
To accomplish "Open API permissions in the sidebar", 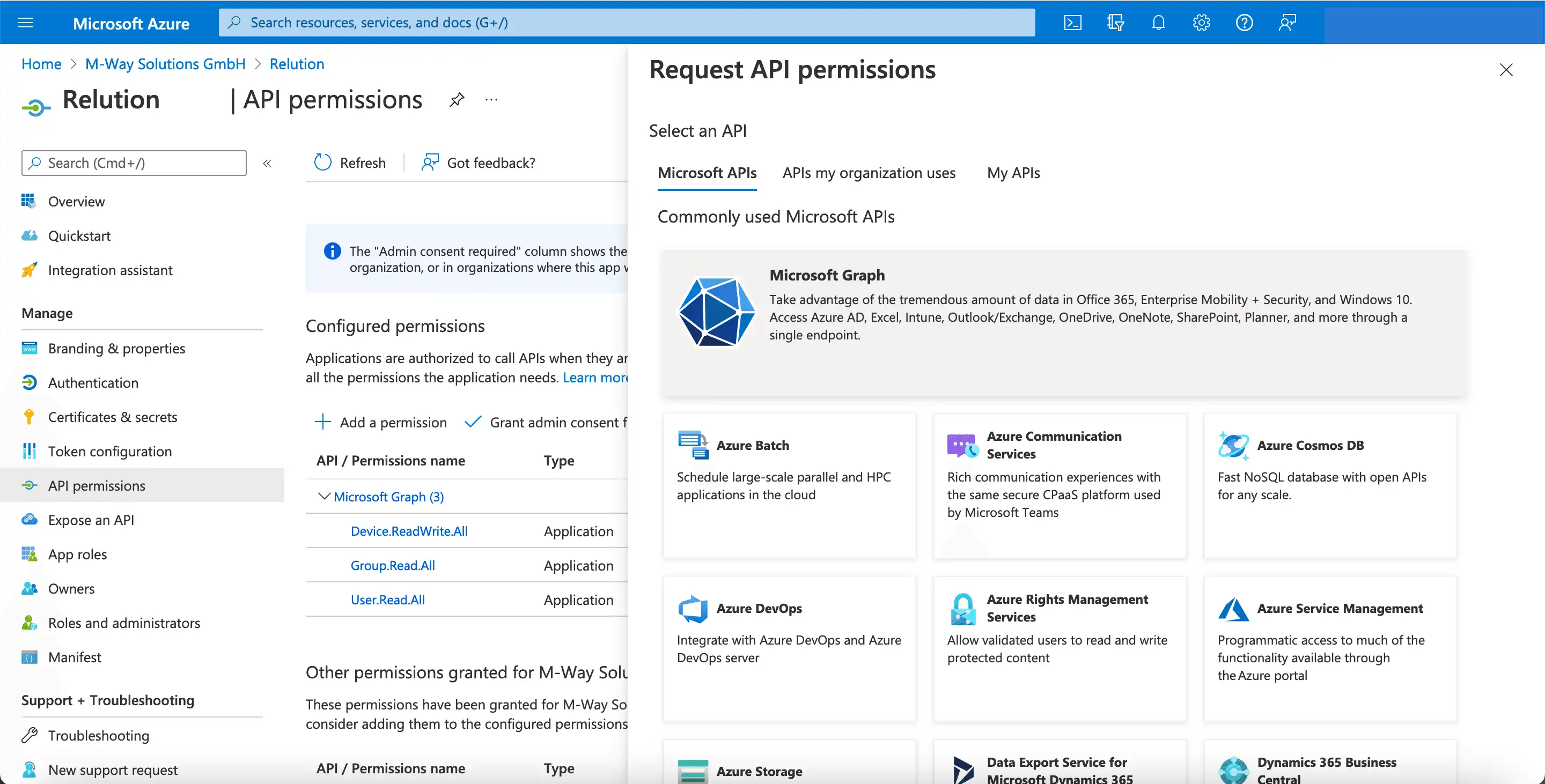I will [x=142, y=485].
